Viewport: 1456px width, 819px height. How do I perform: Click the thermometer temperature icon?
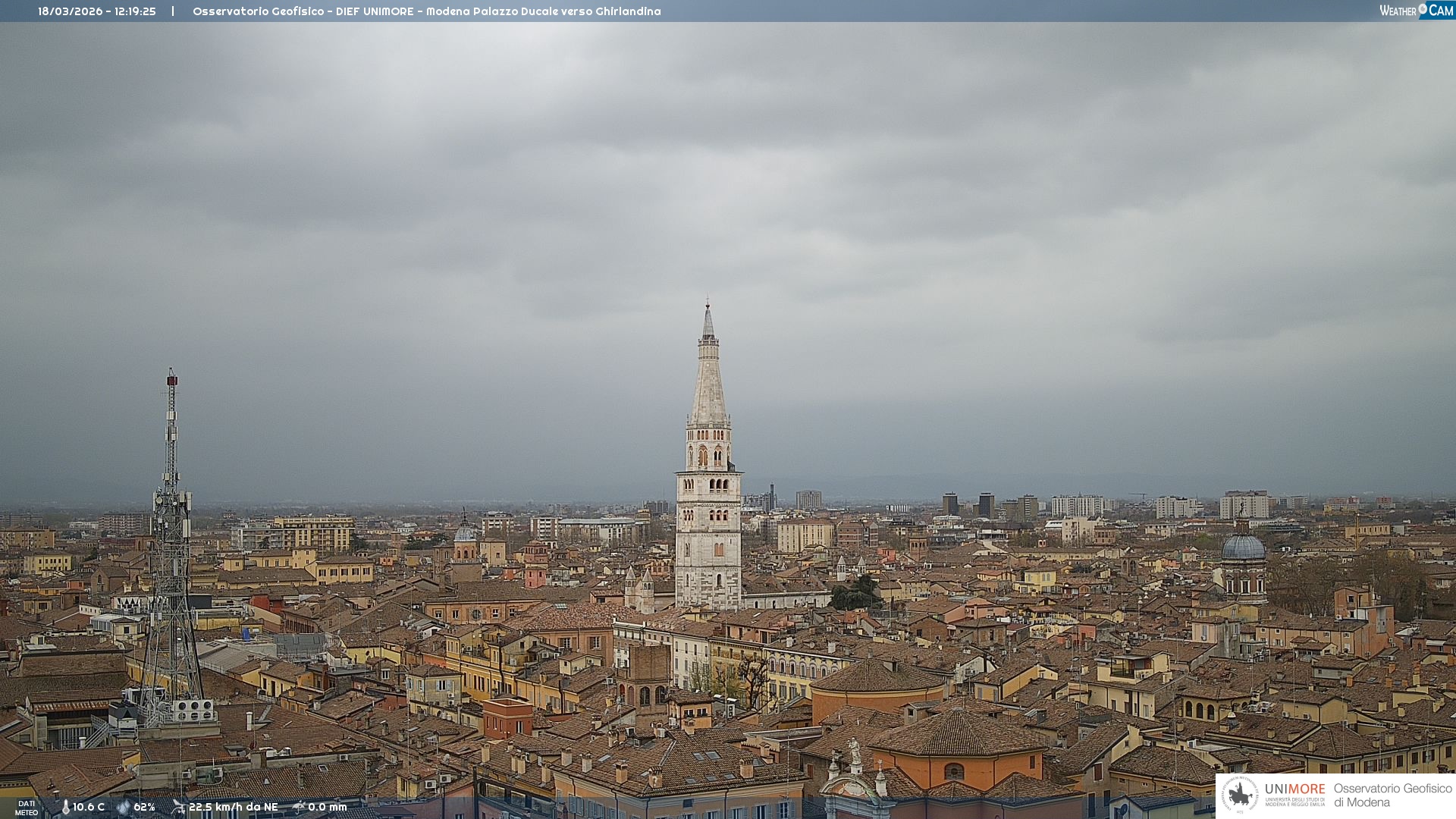(x=65, y=808)
